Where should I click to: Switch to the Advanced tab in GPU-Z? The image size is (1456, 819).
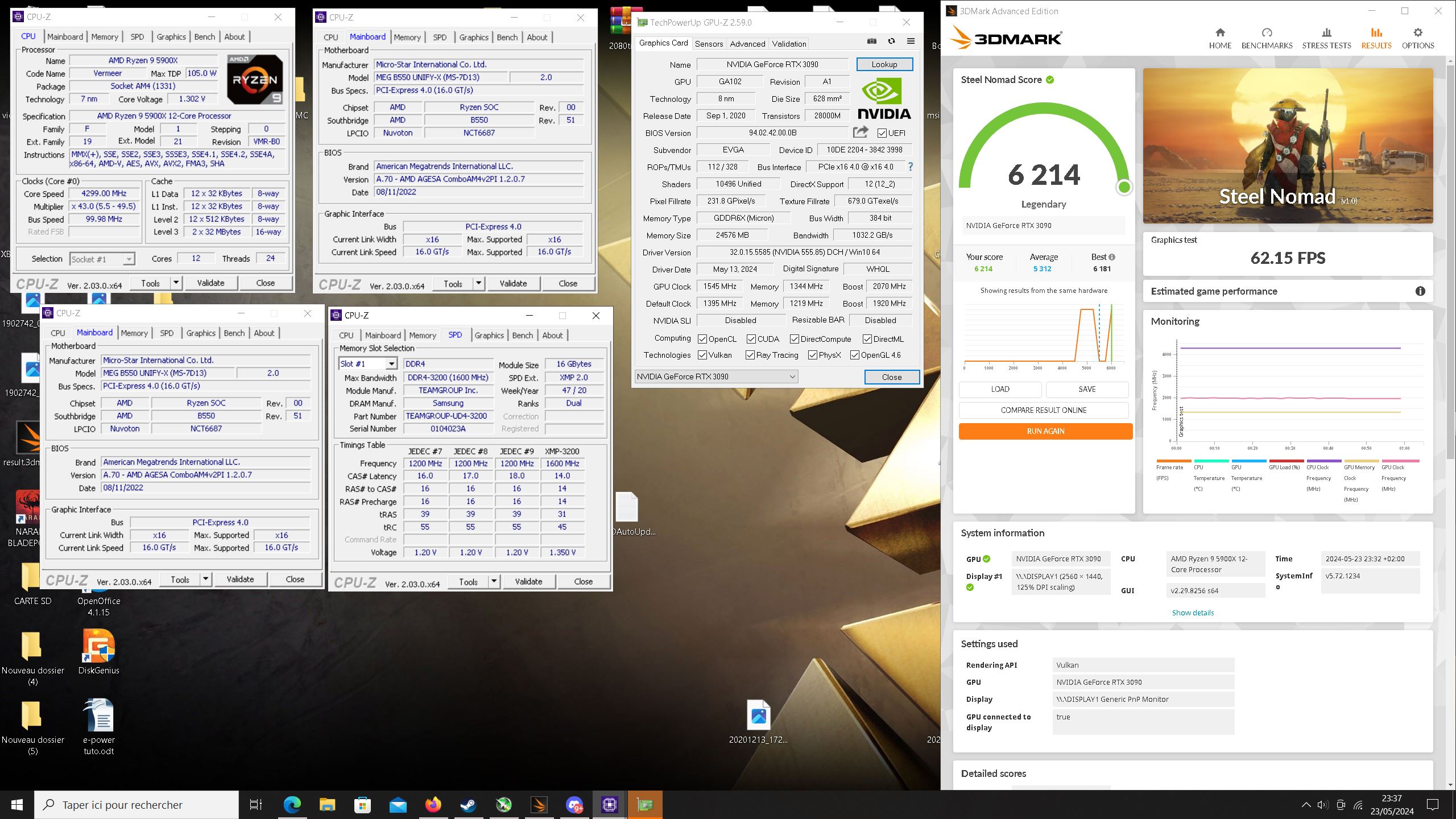[x=747, y=44]
